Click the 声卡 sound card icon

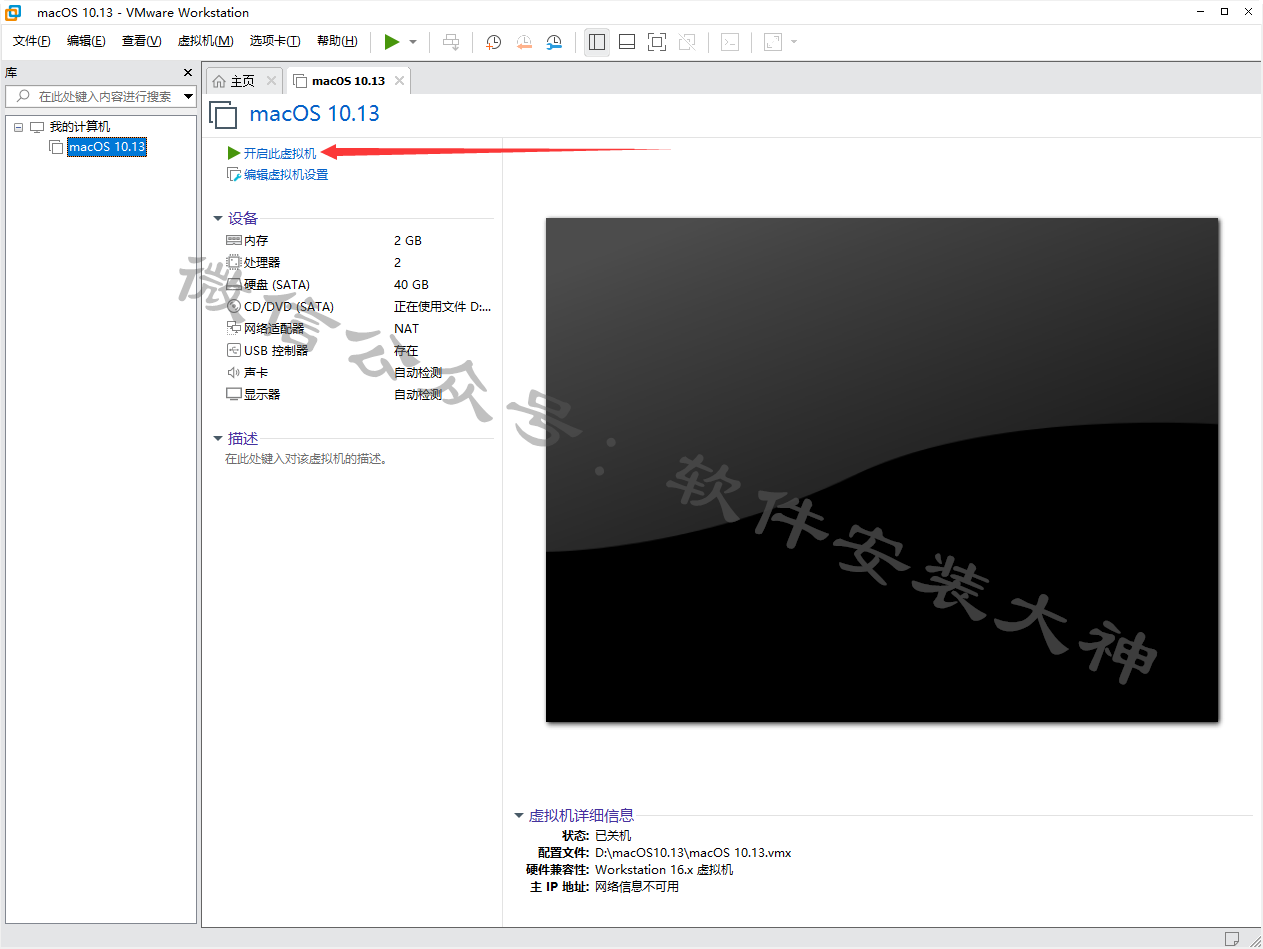[x=234, y=372]
